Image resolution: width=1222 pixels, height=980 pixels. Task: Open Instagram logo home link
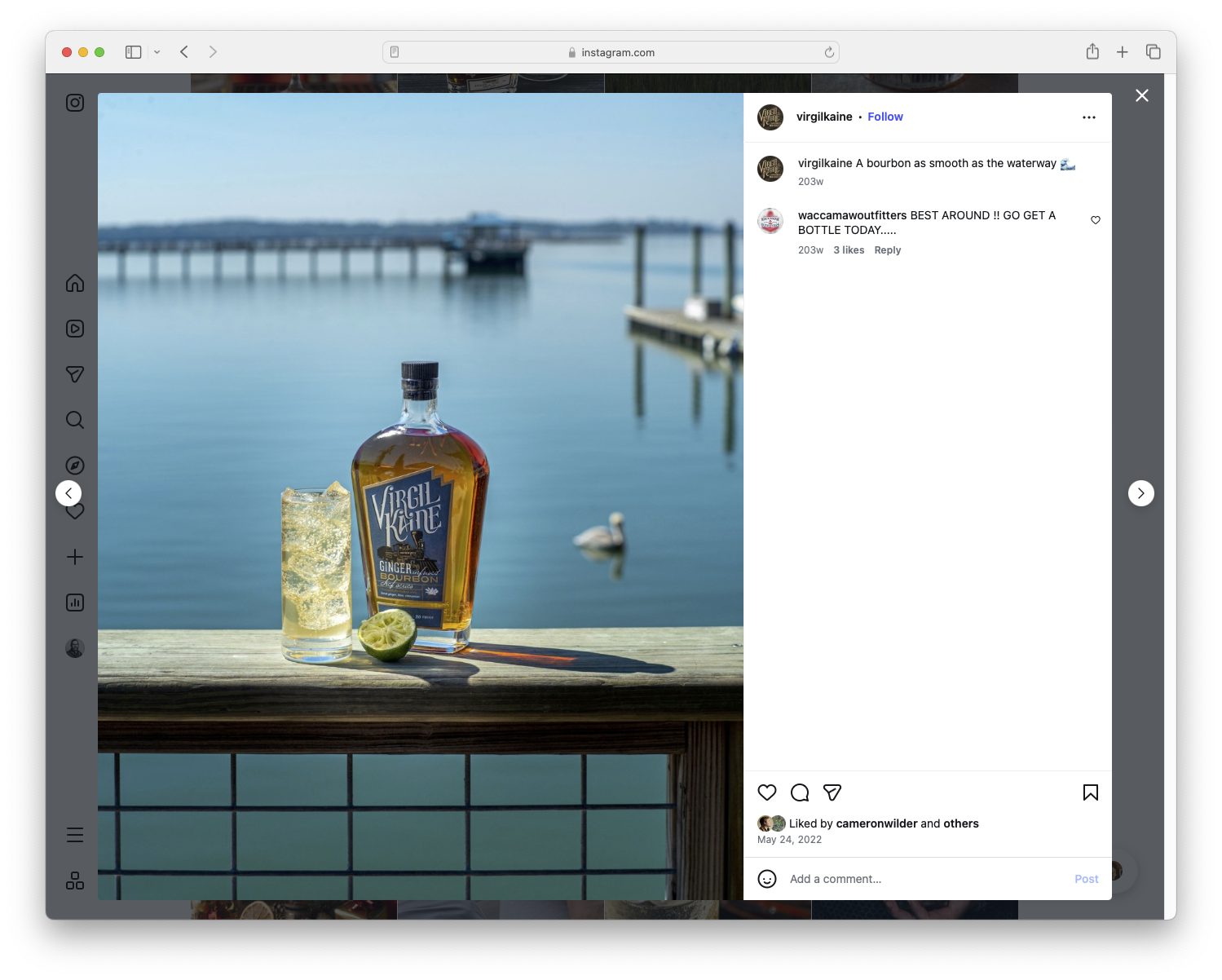[x=75, y=103]
